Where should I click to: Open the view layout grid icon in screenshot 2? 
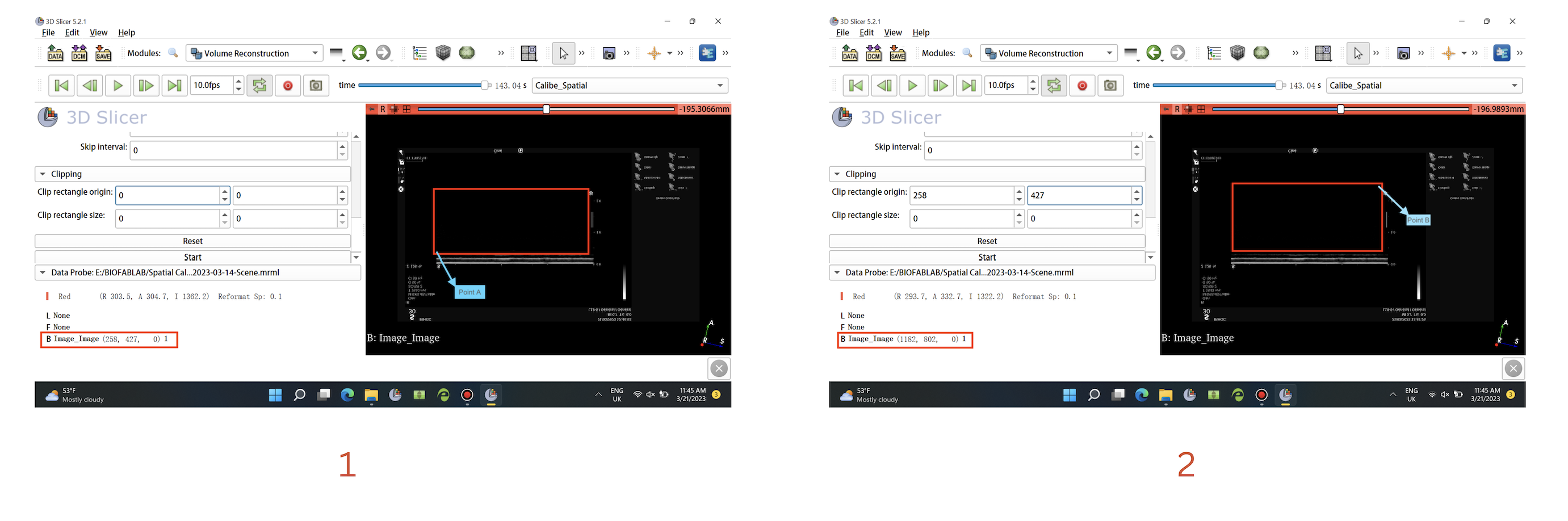point(1323,53)
